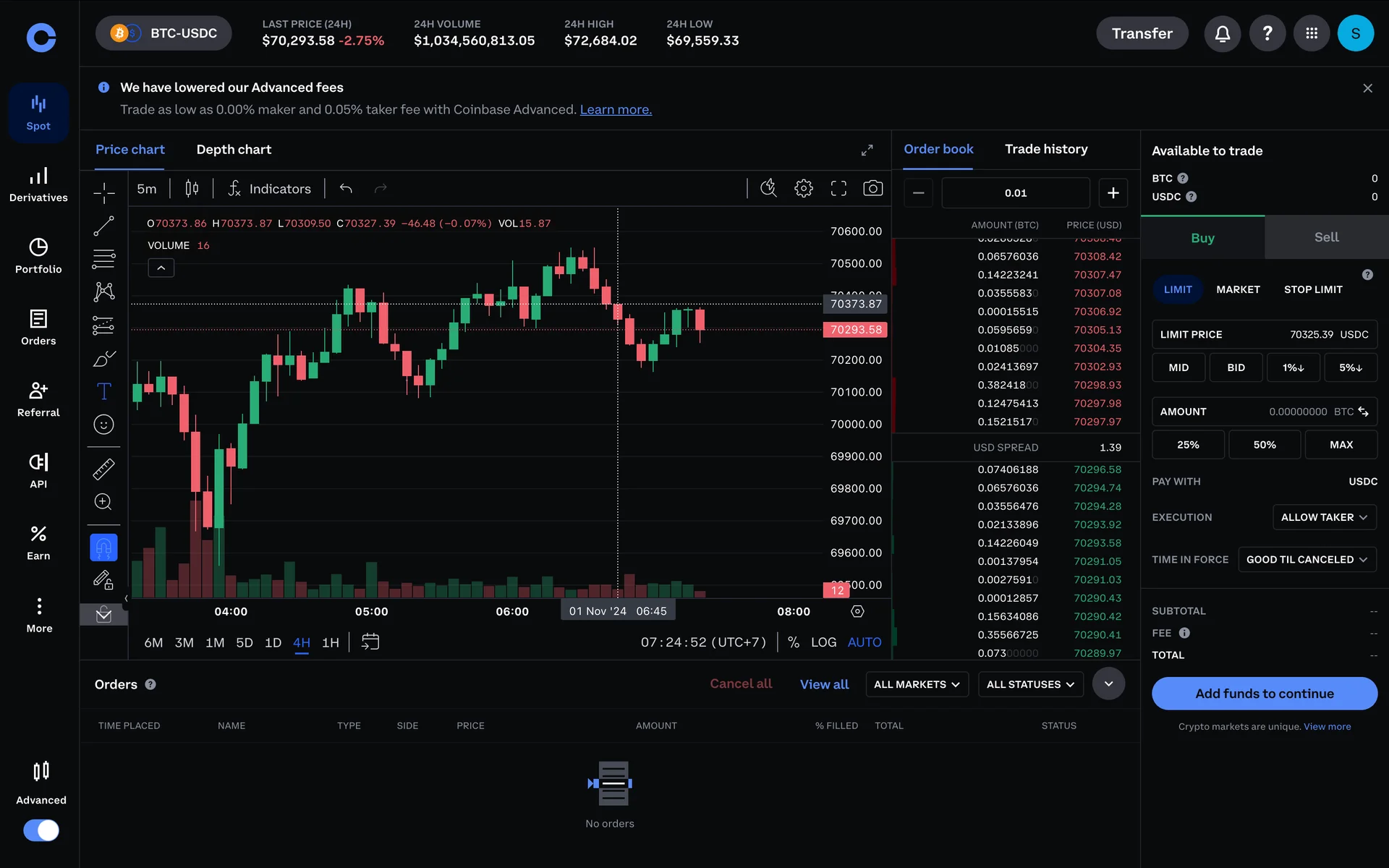This screenshot has height=868, width=1389.
Task: Expand the ALL MARKETS filter dropdown
Action: [x=916, y=684]
